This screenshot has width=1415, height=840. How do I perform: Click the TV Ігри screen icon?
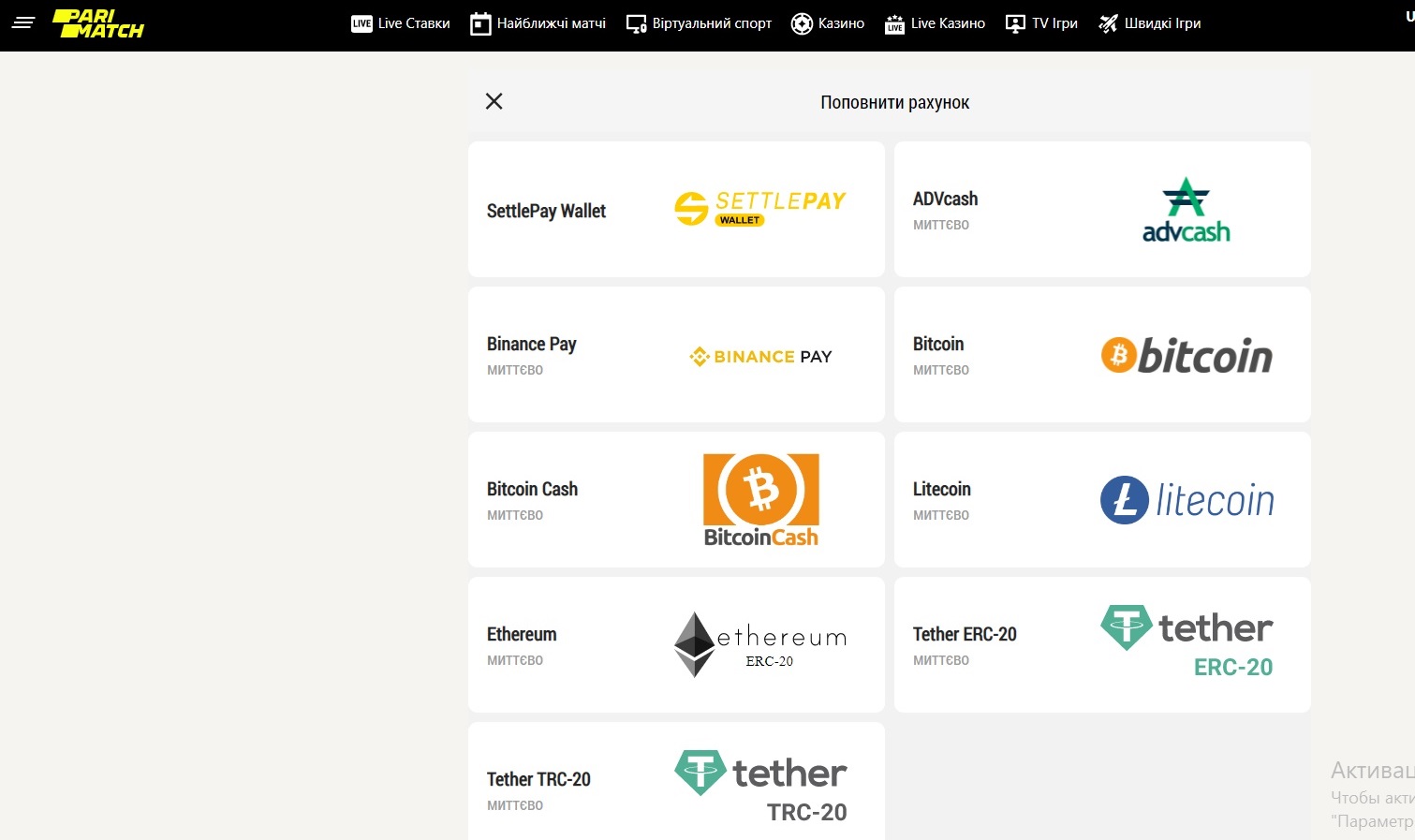pos(1015,23)
